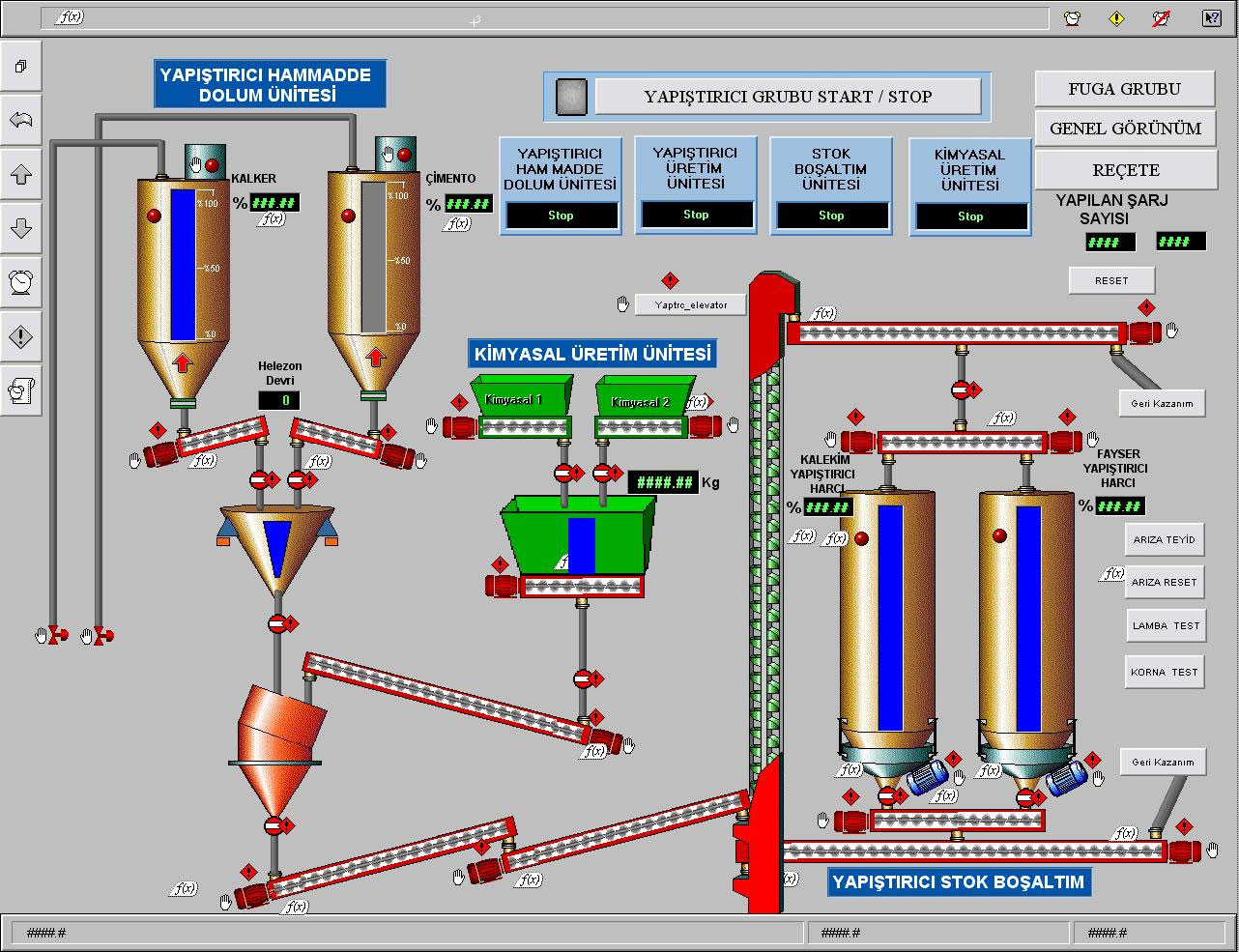This screenshot has height=952, width=1239.
Task: Click the back arrow in the sidebar
Action: pos(21,121)
